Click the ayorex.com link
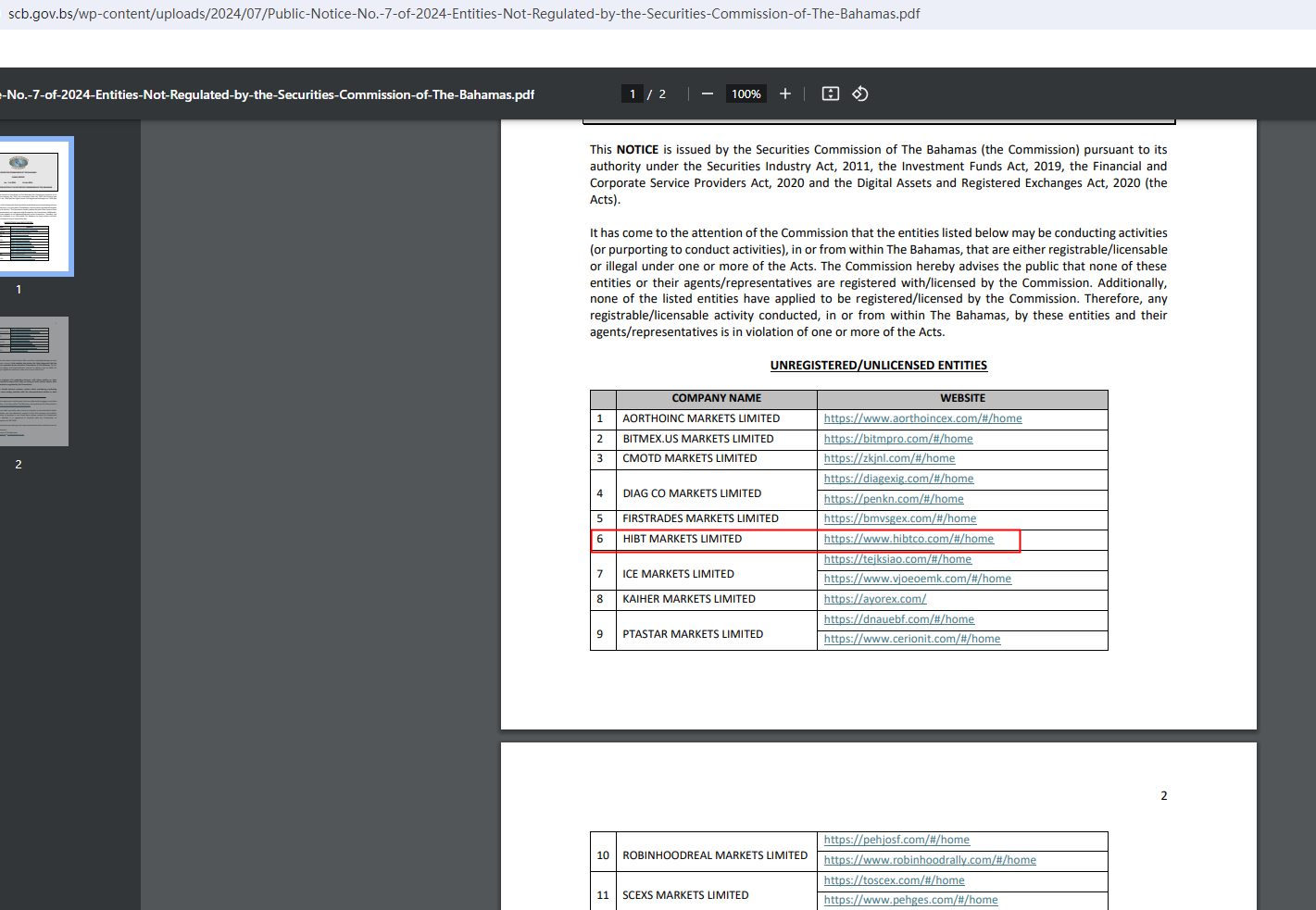The width and height of the screenshot is (1316, 910). pyautogui.click(x=875, y=599)
